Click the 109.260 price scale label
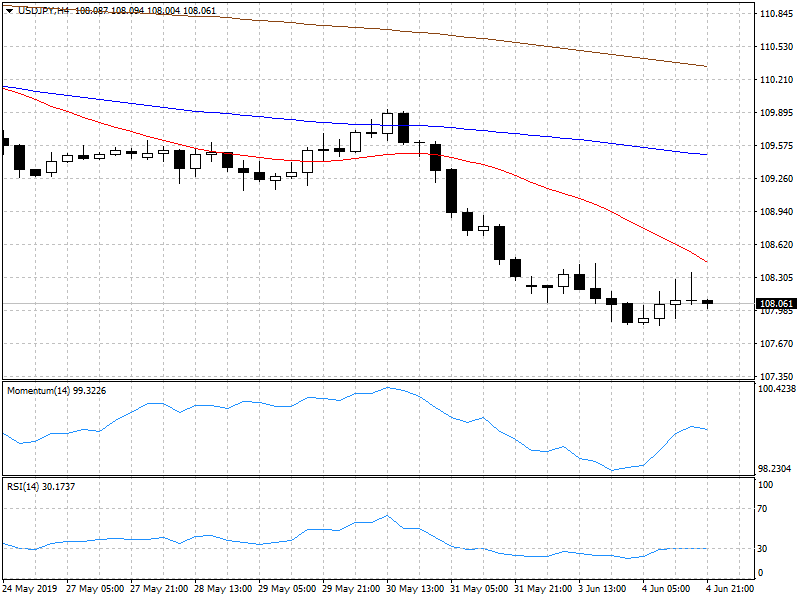 776,179
